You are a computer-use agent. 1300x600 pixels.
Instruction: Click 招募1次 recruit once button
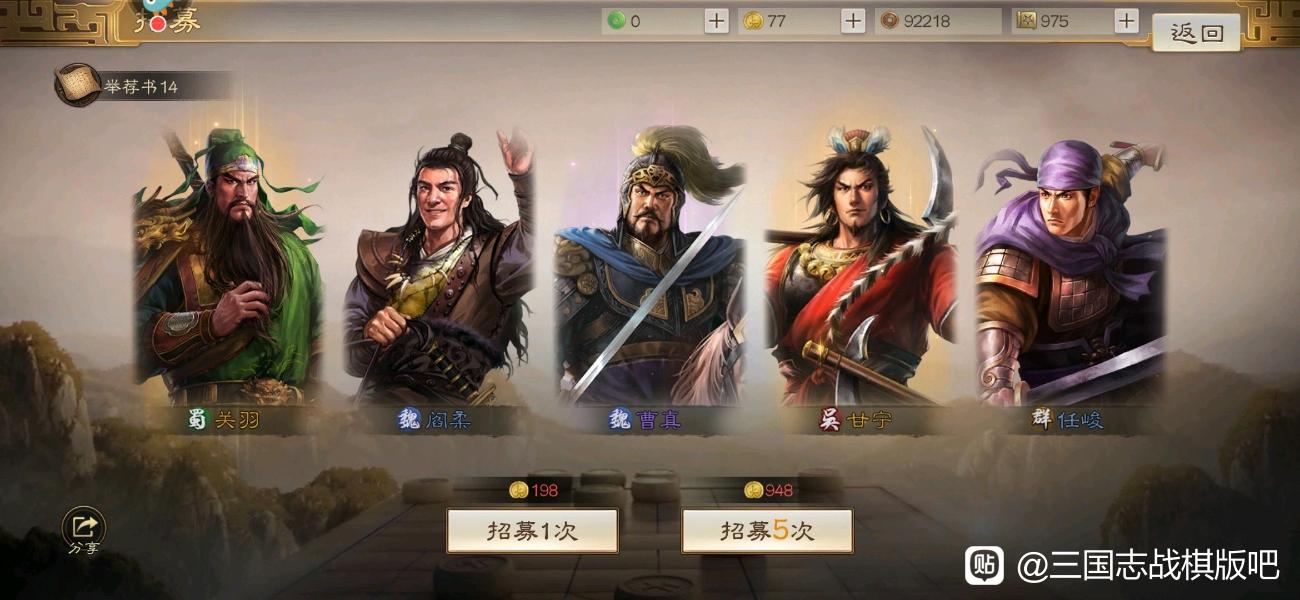[x=532, y=531]
